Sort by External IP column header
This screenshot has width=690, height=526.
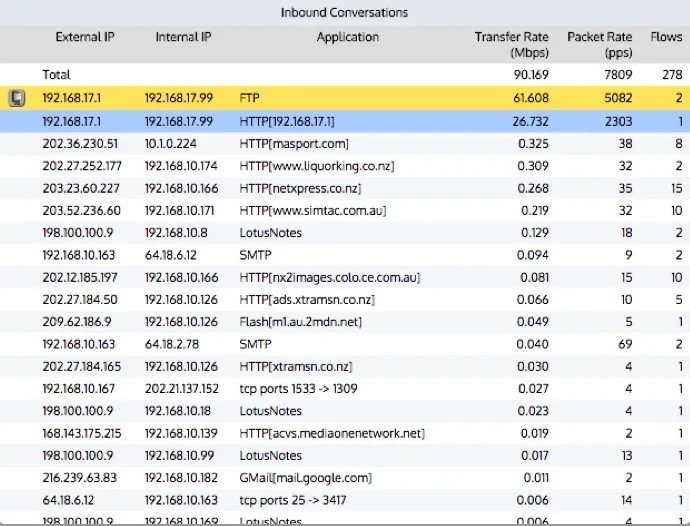85,37
